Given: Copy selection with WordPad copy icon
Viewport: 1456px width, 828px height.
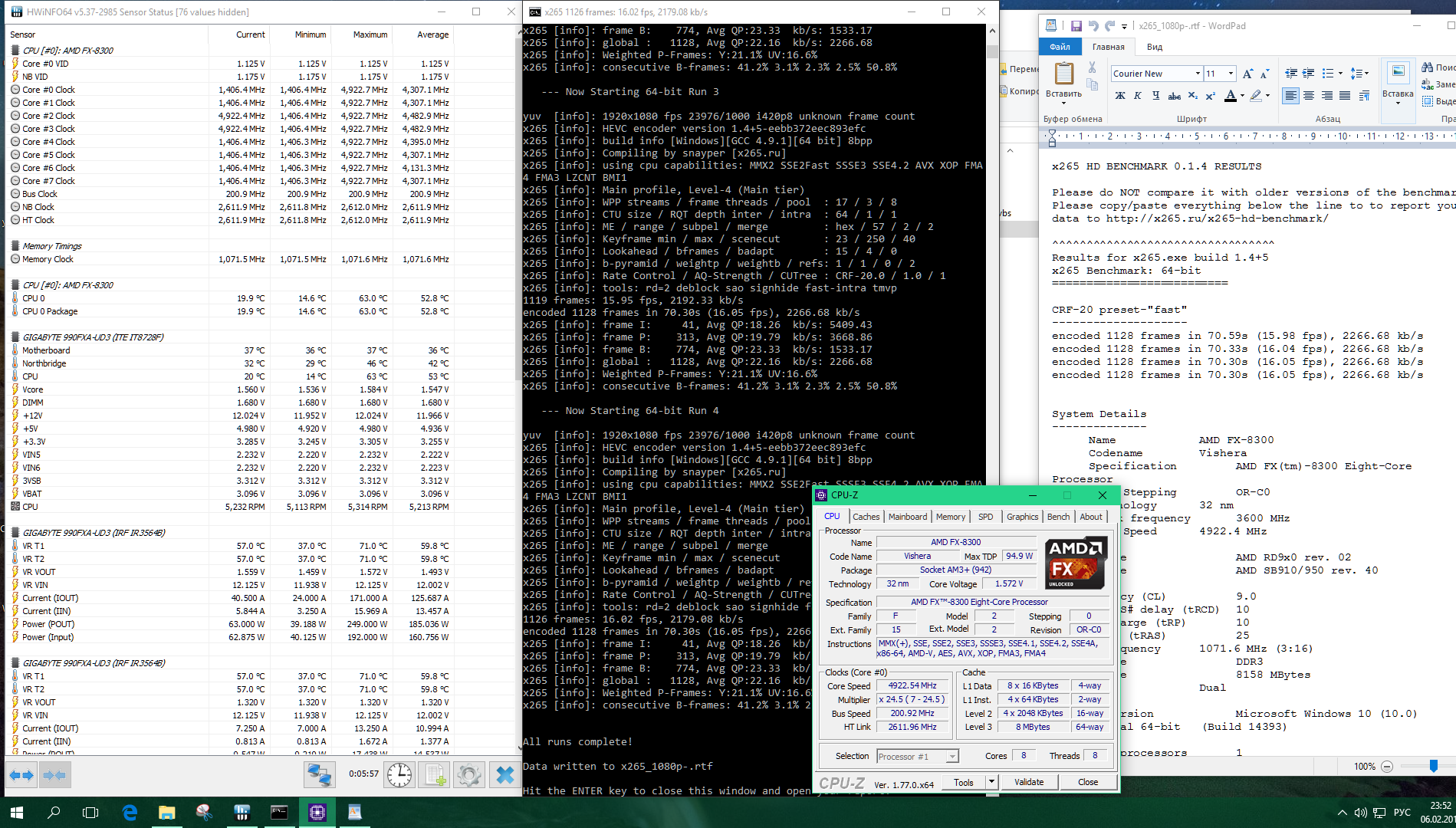Looking at the screenshot, I should pyautogui.click(x=1092, y=84).
